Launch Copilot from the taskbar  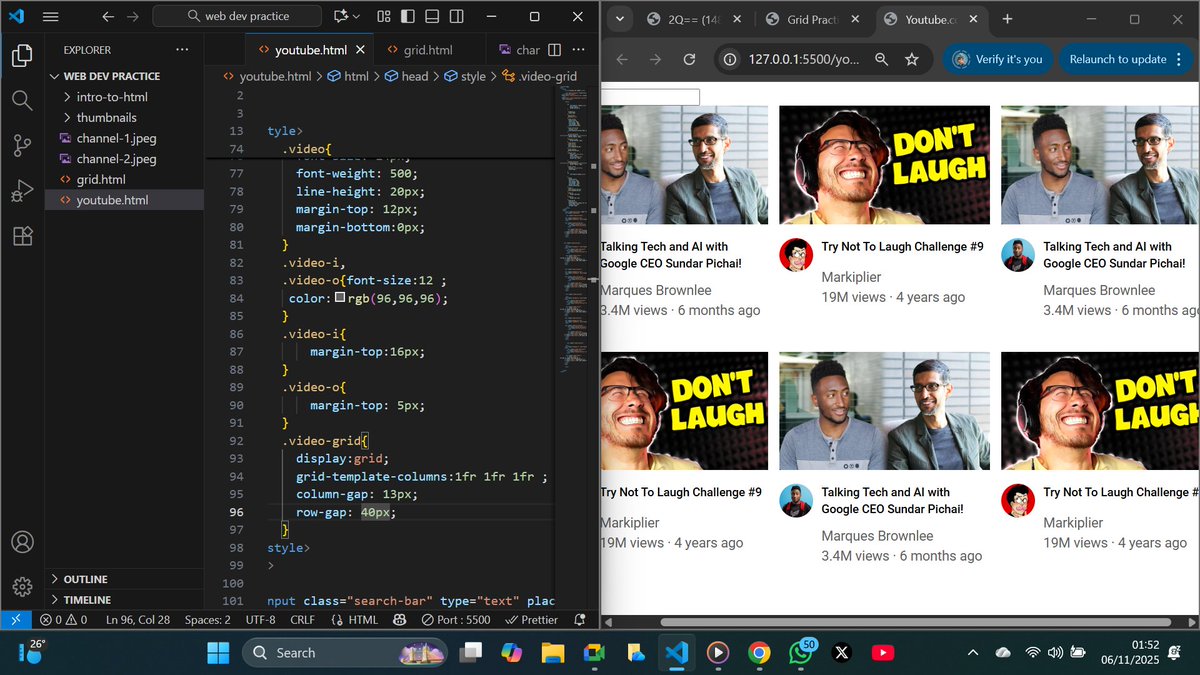(511, 653)
